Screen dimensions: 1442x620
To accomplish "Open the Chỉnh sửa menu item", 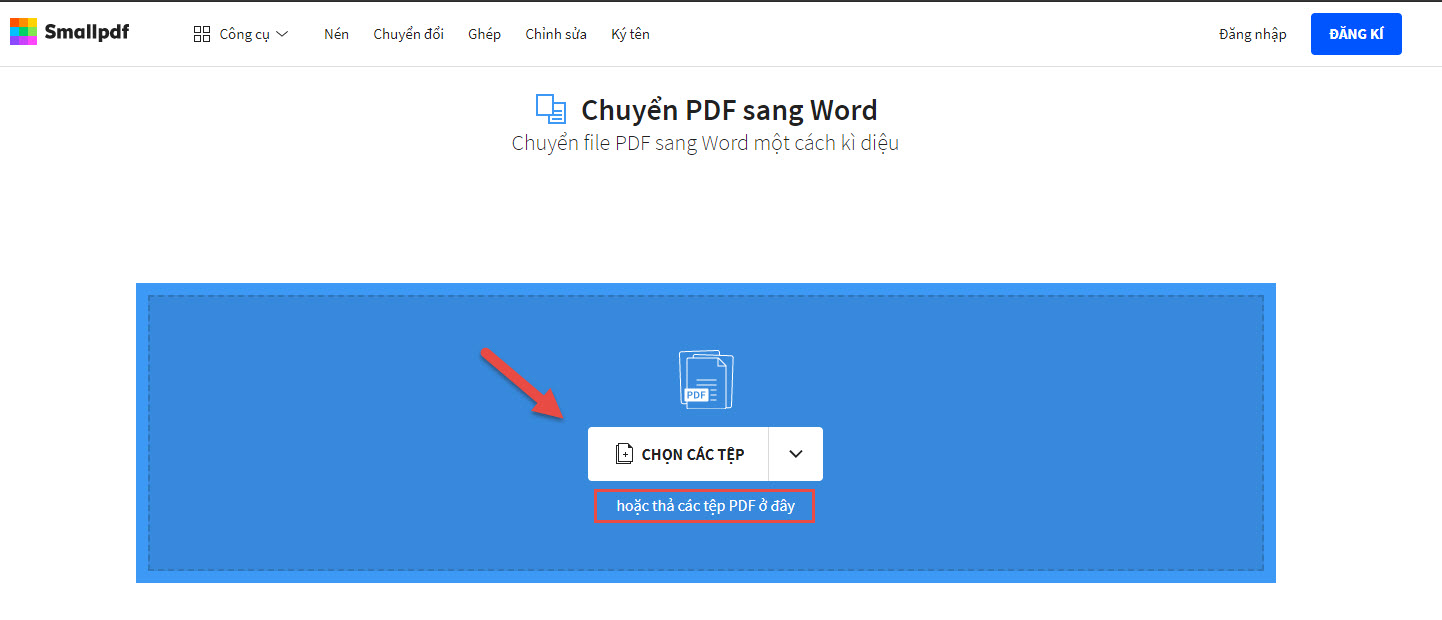I will 556,34.
